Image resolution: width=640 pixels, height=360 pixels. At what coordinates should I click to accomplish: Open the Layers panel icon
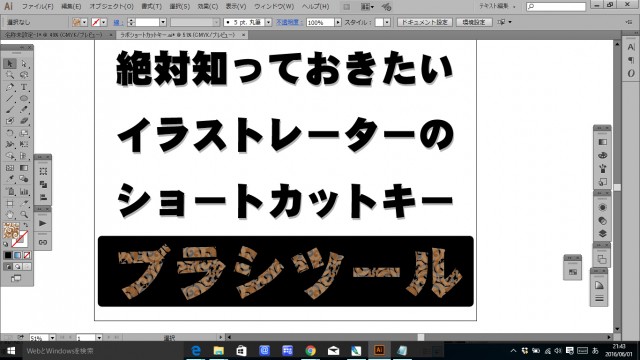click(602, 233)
